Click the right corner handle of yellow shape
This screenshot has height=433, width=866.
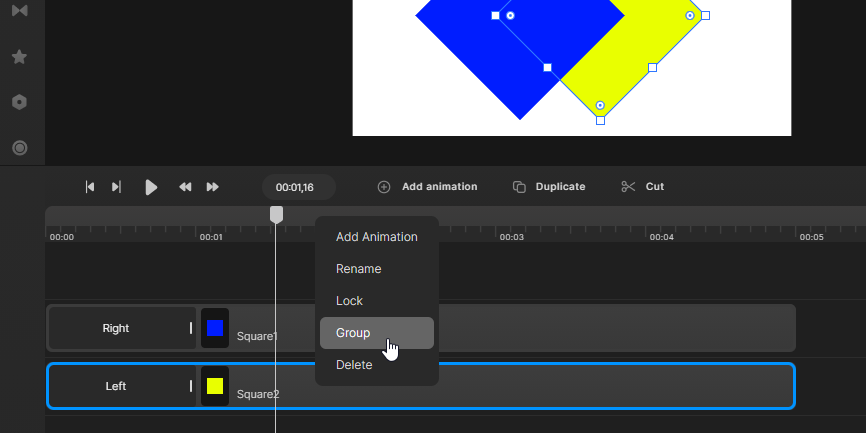(705, 15)
